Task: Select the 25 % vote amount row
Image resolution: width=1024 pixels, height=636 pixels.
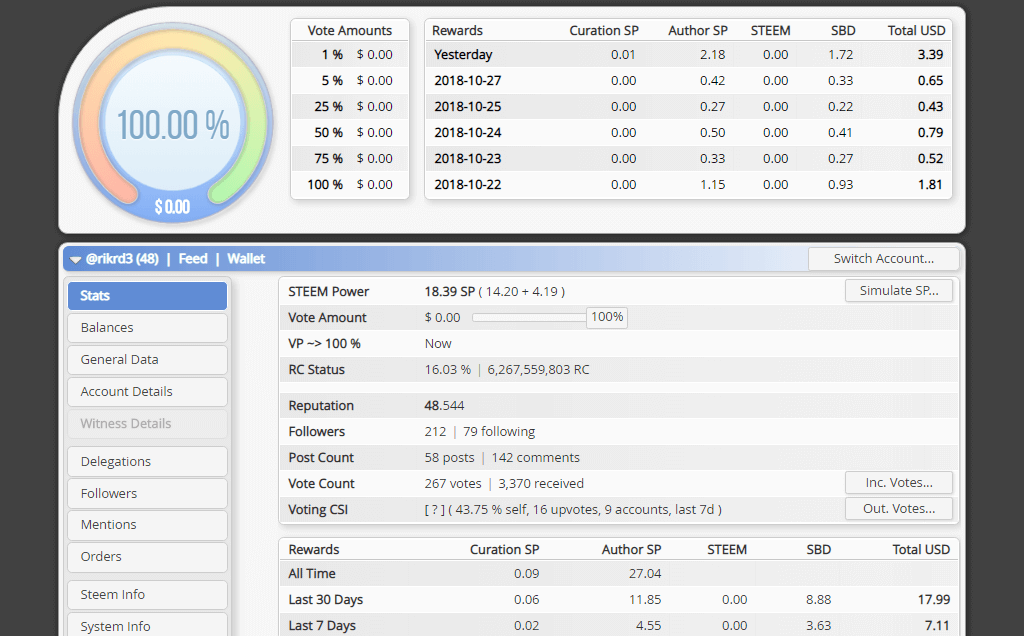Action: coord(350,106)
